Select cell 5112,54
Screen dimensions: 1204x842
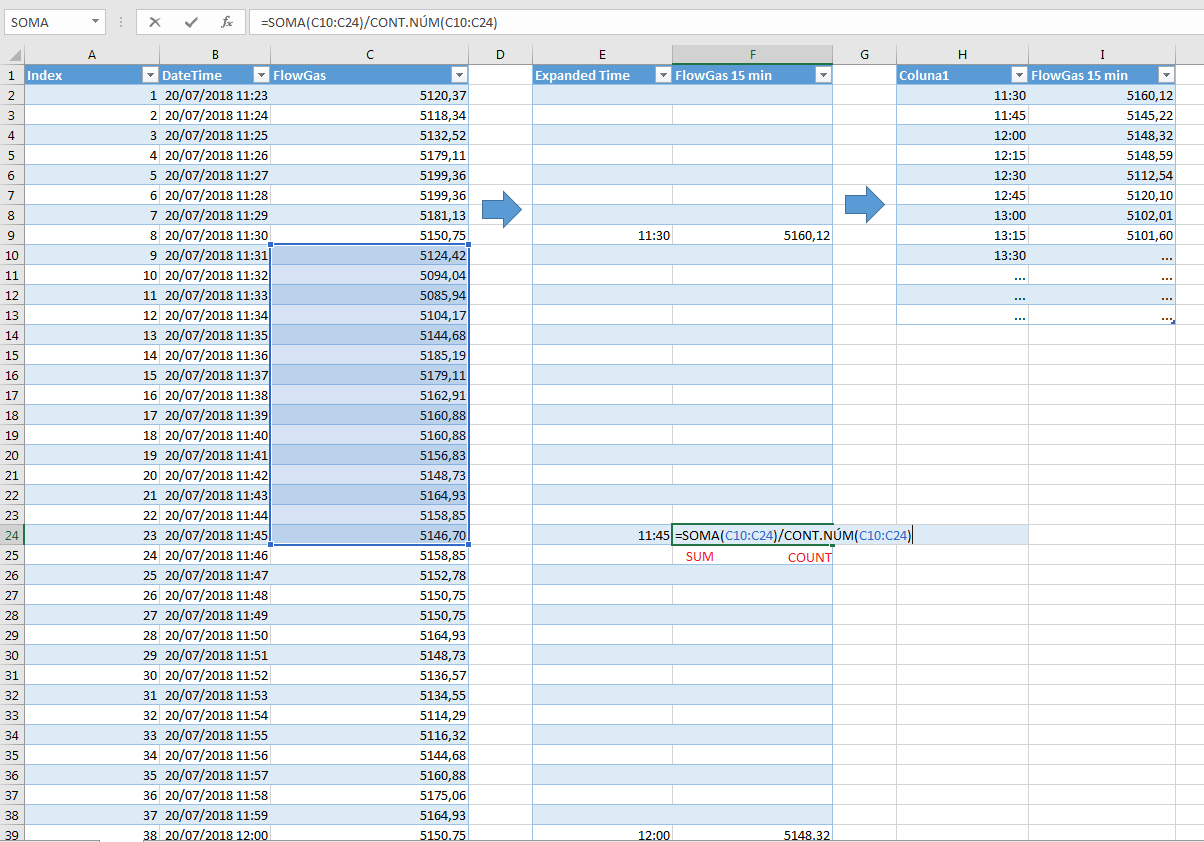click(x=1102, y=175)
